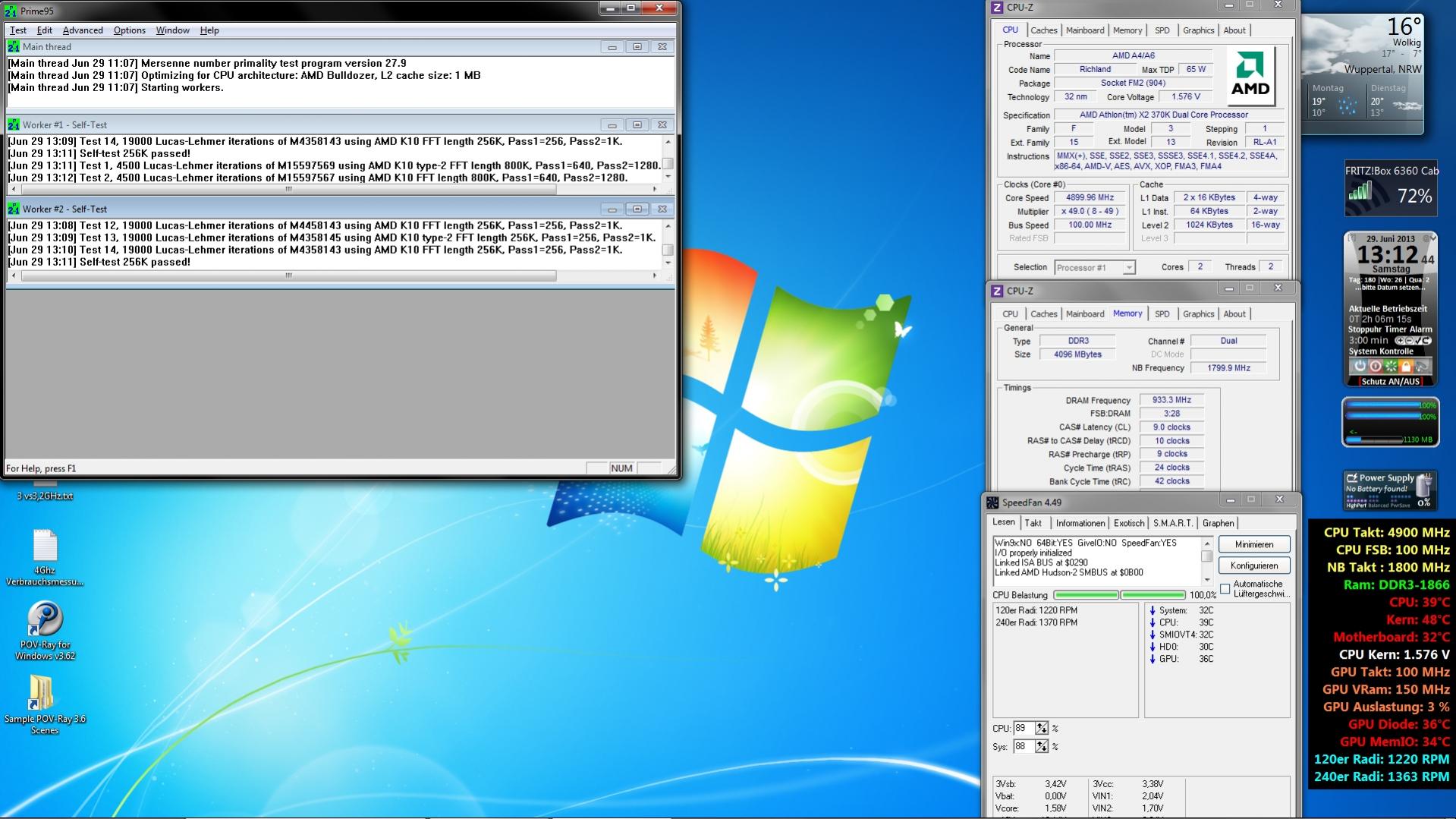
Task: Toggle Schutz AN/AUS in clock gadget
Action: pyautogui.click(x=1390, y=382)
